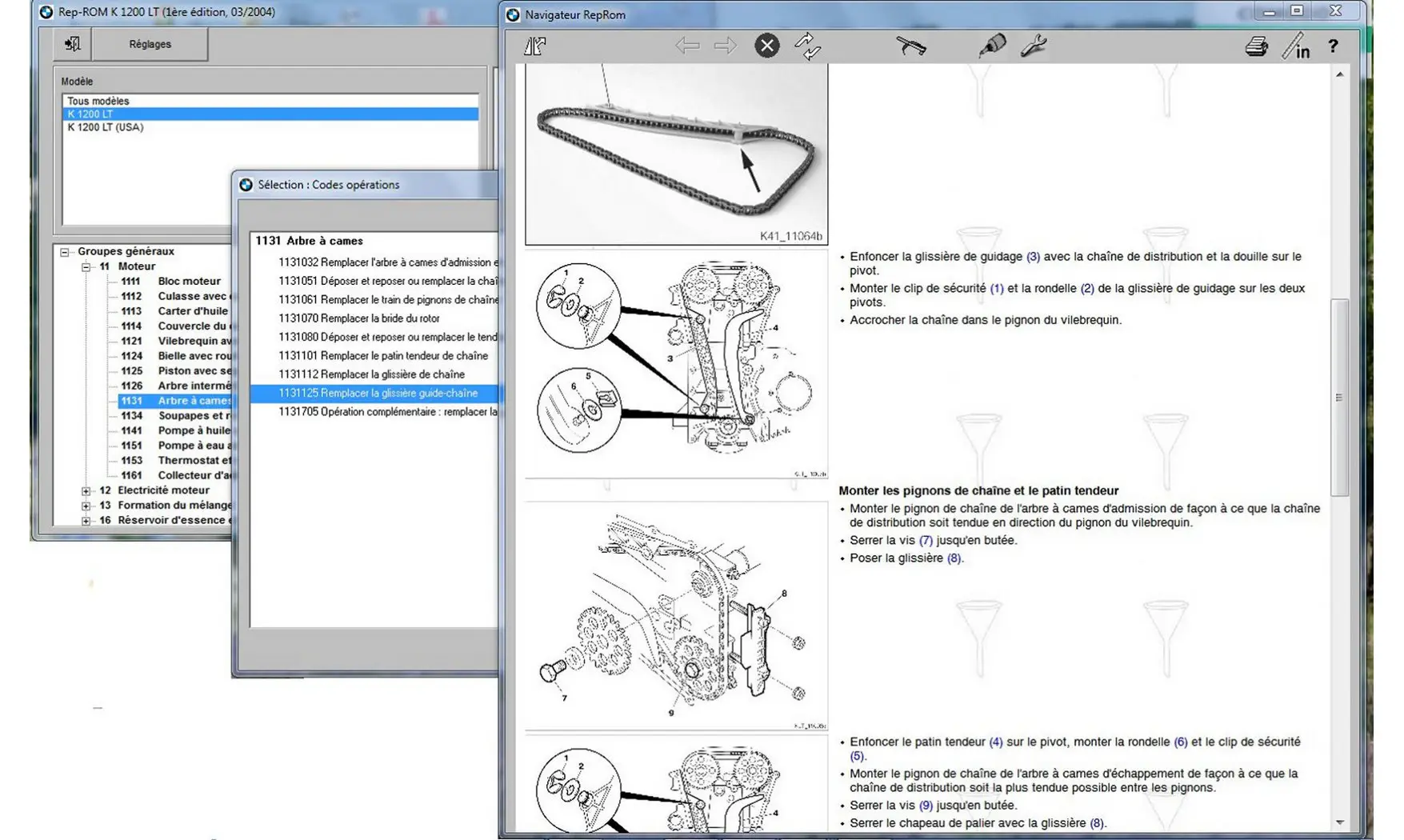1404x840 pixels.
Task: Click the sprocket diagram with parts 7, 8, 9
Action: click(676, 616)
